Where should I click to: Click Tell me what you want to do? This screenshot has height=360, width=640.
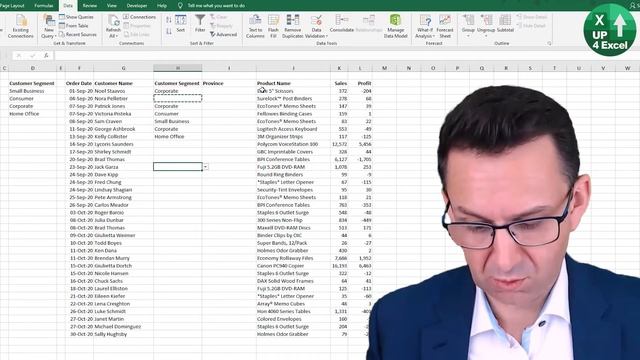(x=216, y=6)
